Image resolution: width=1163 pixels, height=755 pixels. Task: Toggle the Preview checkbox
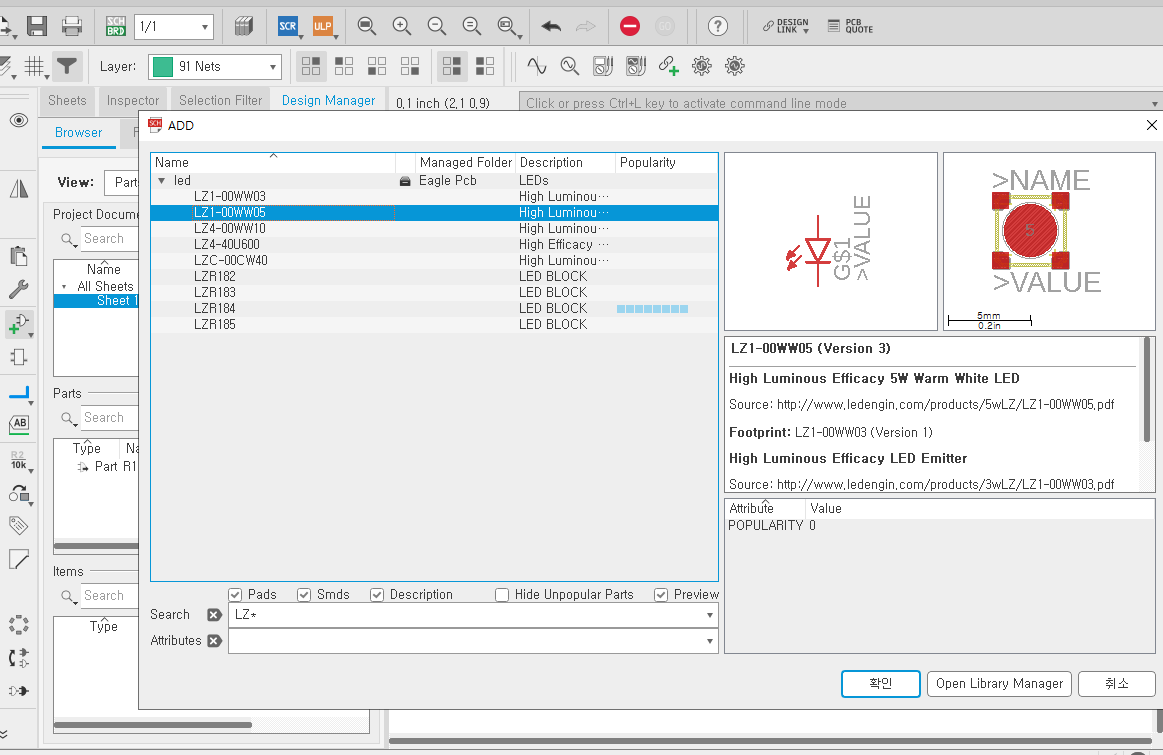(661, 595)
